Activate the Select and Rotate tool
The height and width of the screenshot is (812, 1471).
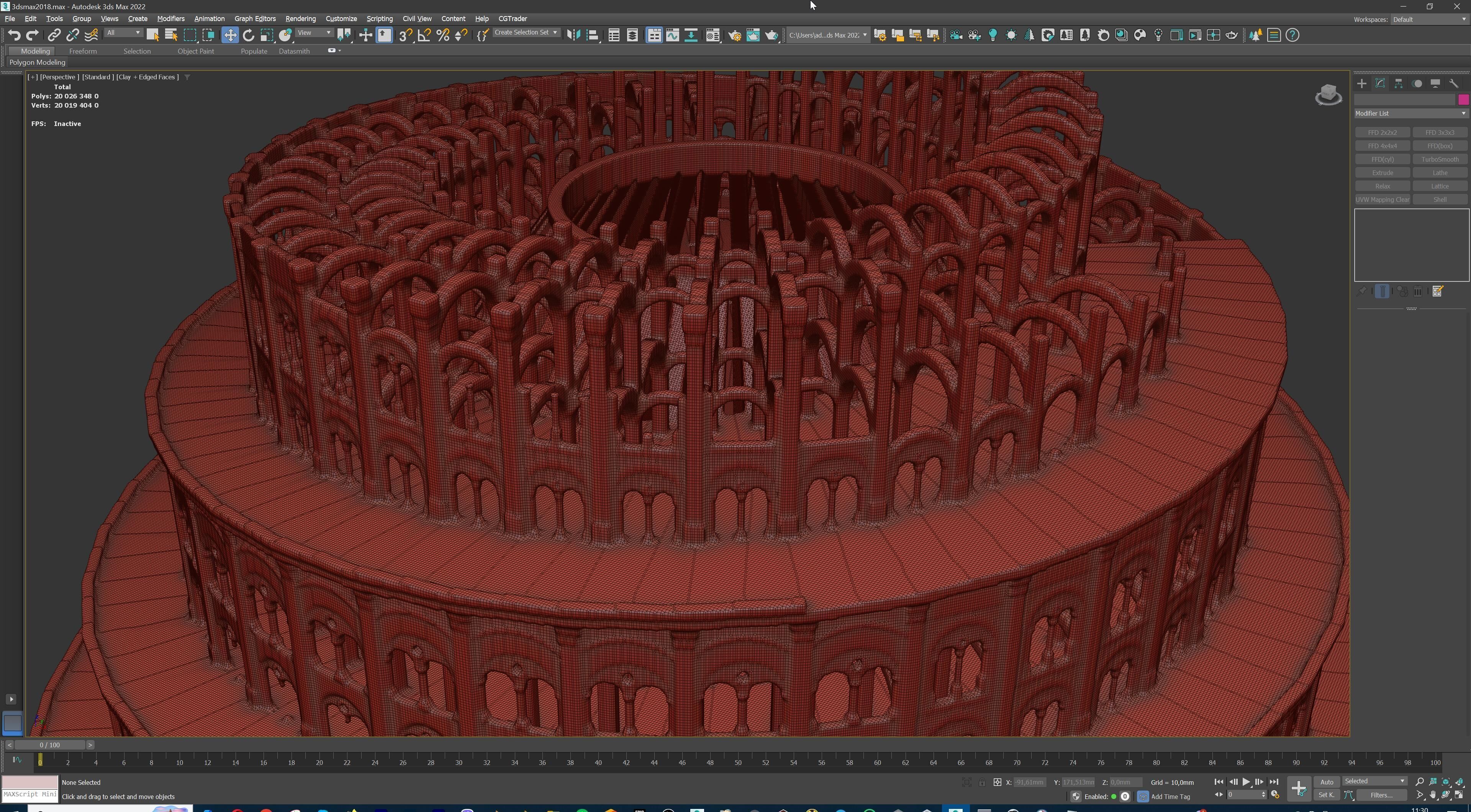pos(248,35)
